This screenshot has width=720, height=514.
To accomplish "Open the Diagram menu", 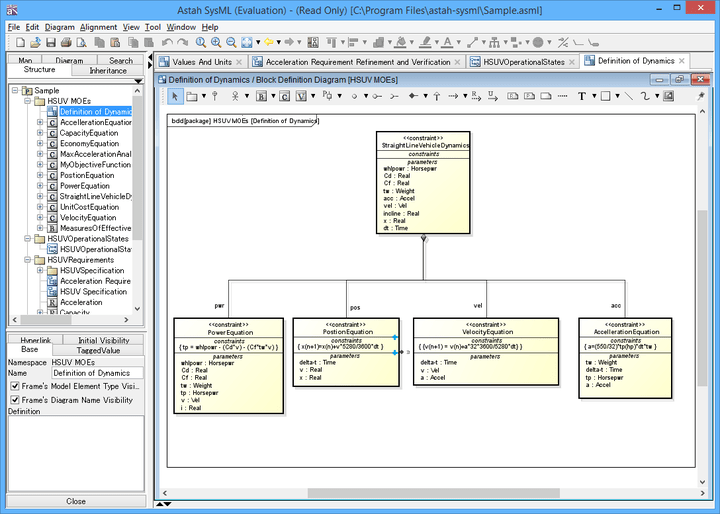I will click(59, 27).
